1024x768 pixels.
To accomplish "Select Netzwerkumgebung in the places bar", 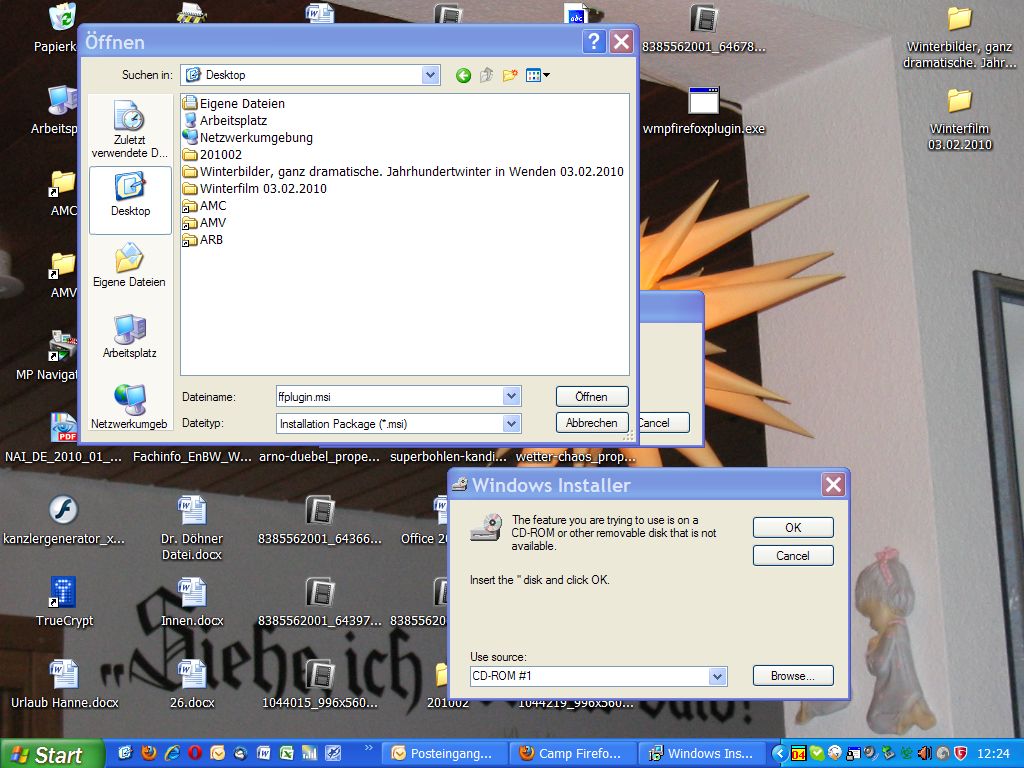I will tap(129, 407).
